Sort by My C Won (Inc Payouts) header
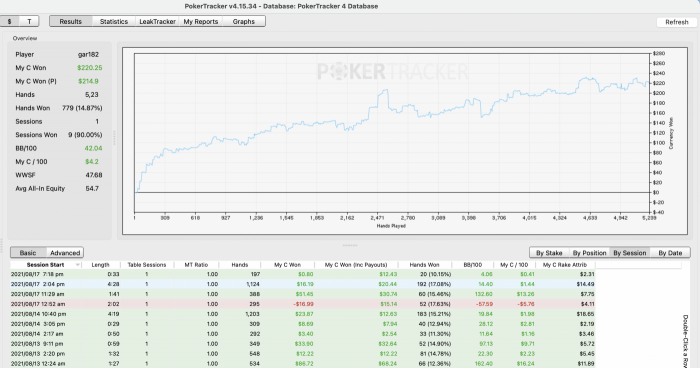 pos(356,265)
